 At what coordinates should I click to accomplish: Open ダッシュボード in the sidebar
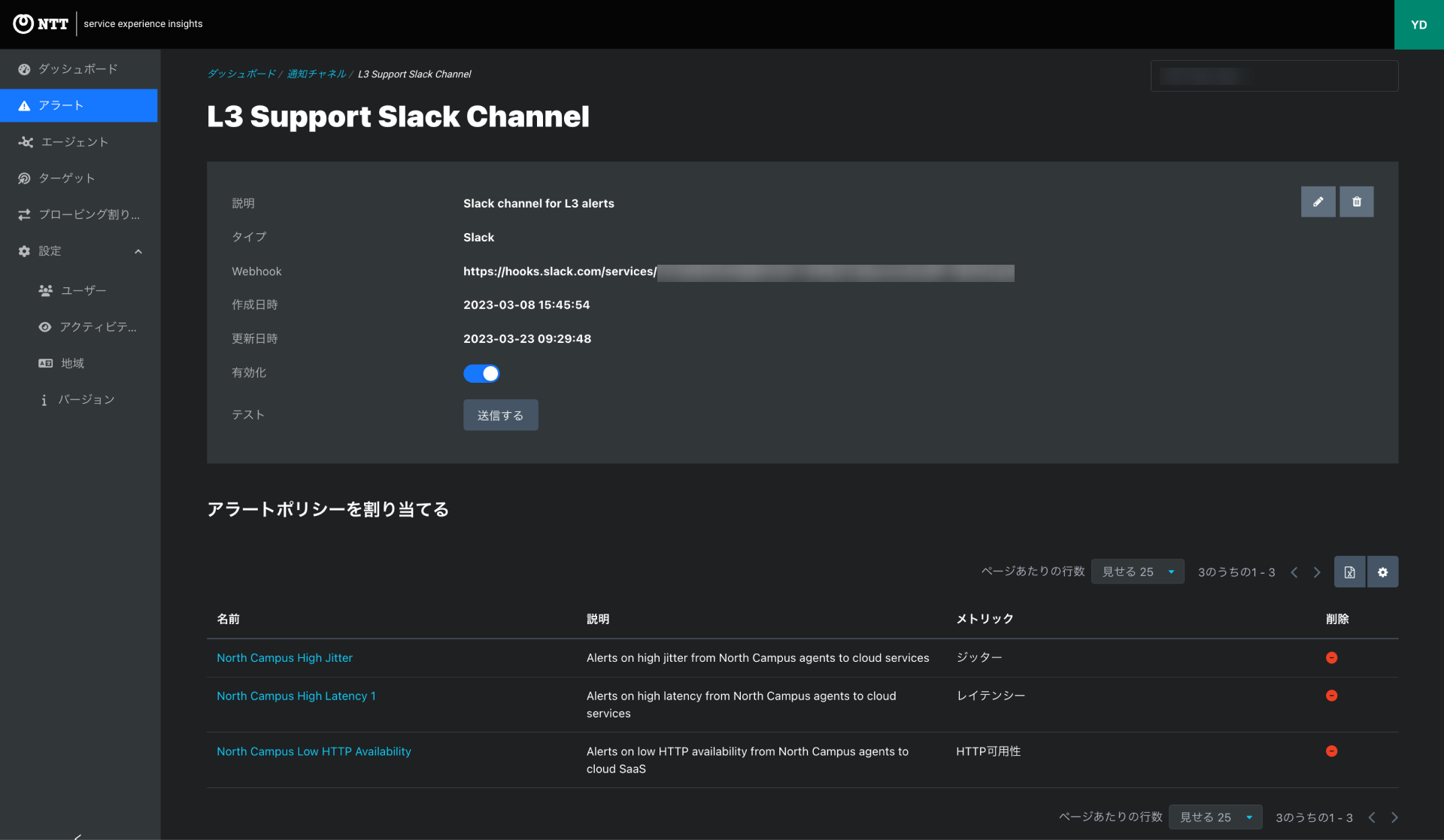tap(79, 69)
